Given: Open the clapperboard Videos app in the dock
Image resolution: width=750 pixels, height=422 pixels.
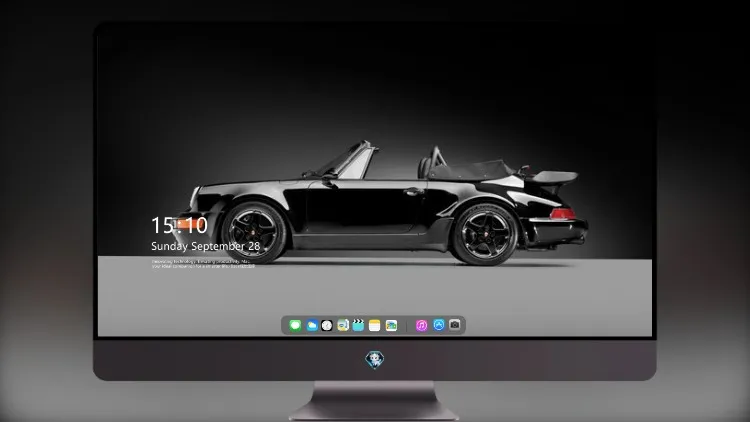Looking at the screenshot, I should (358, 325).
